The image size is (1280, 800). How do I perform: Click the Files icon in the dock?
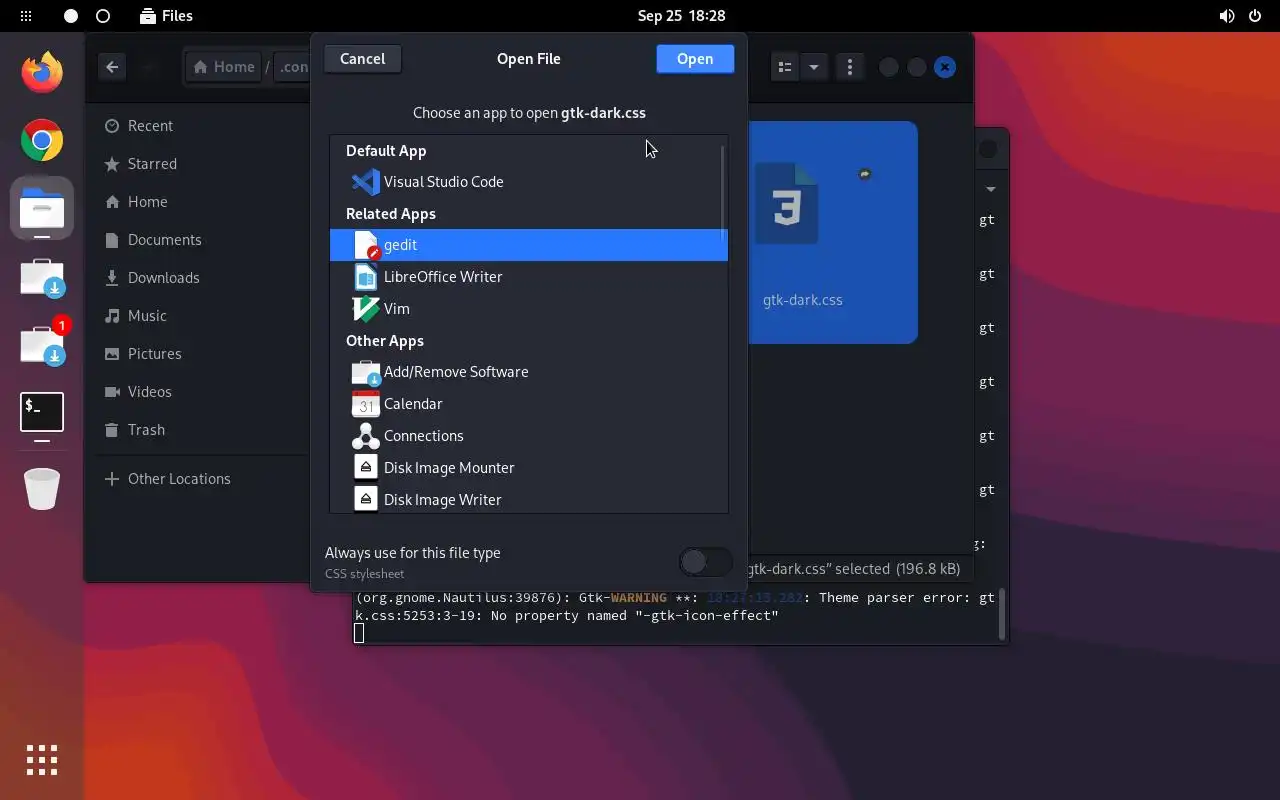tap(42, 208)
